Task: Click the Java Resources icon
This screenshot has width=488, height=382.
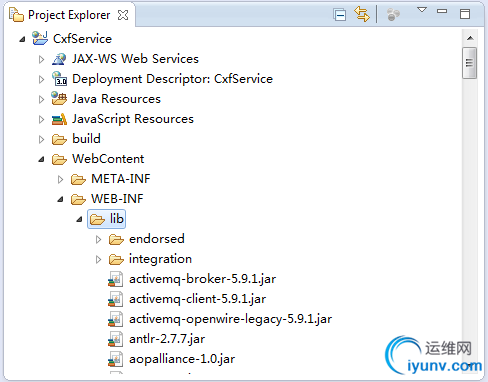Action: click(x=59, y=98)
